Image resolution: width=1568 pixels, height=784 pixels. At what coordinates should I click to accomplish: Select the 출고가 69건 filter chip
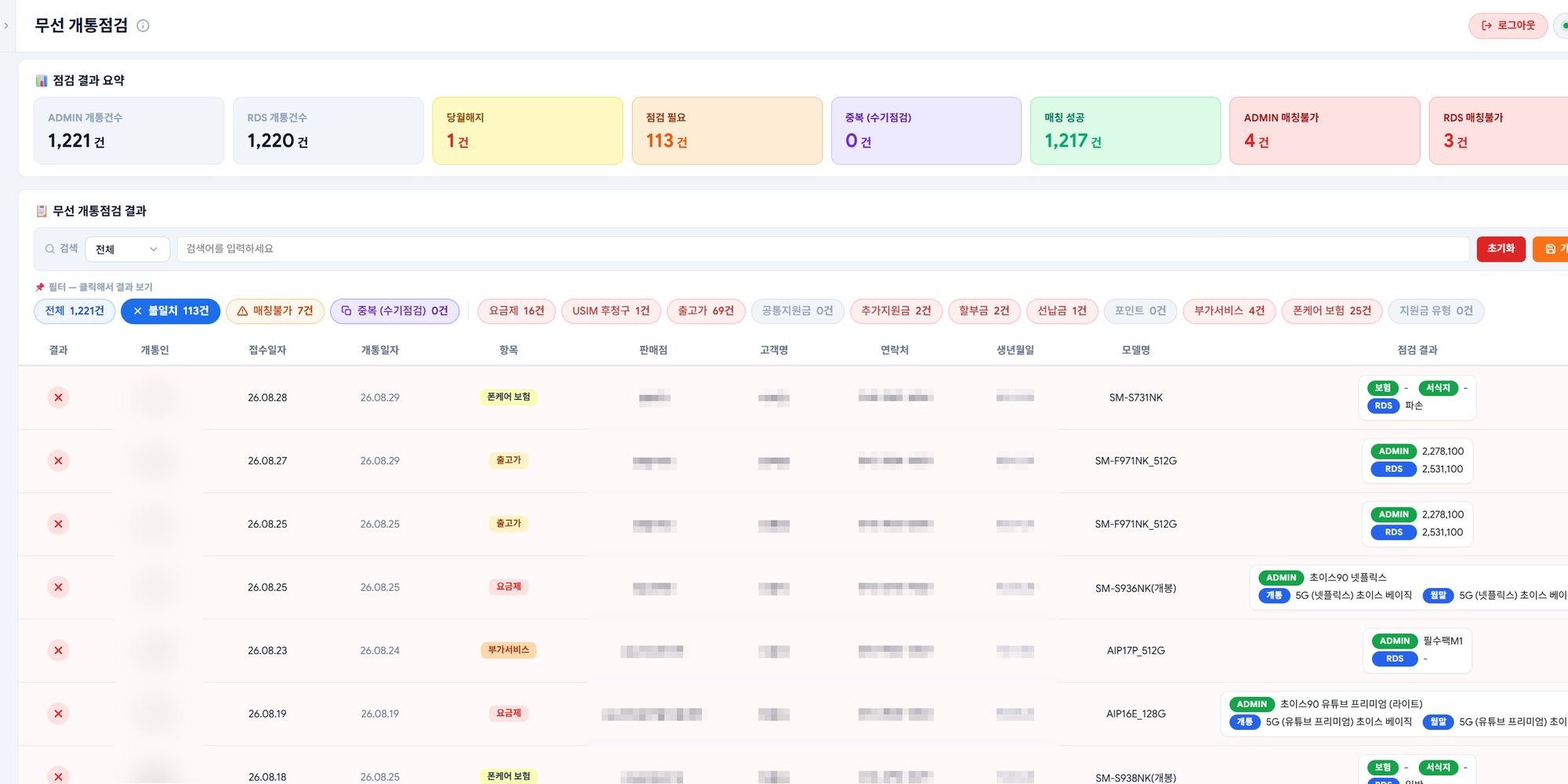tap(706, 311)
